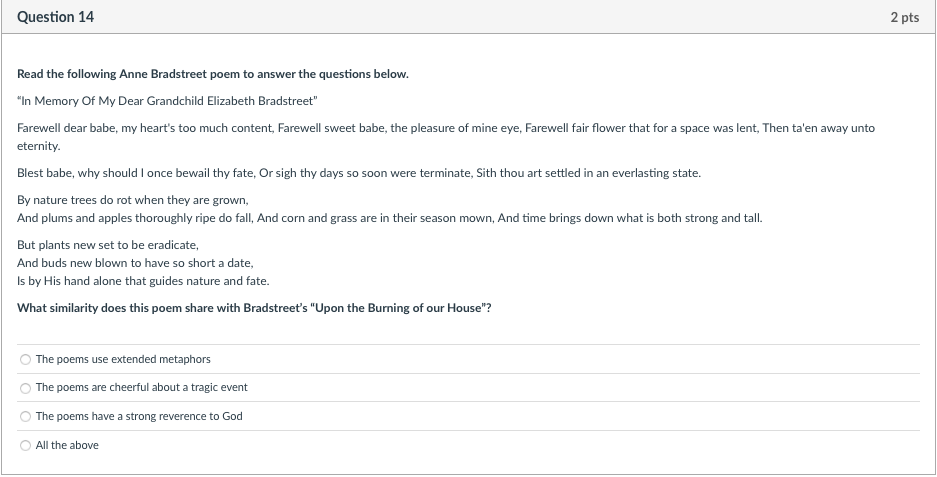Click the bold 'Read the following Anne Bradstreet poem' instruction
Image resolution: width=937 pixels, height=477 pixels.
coord(213,74)
